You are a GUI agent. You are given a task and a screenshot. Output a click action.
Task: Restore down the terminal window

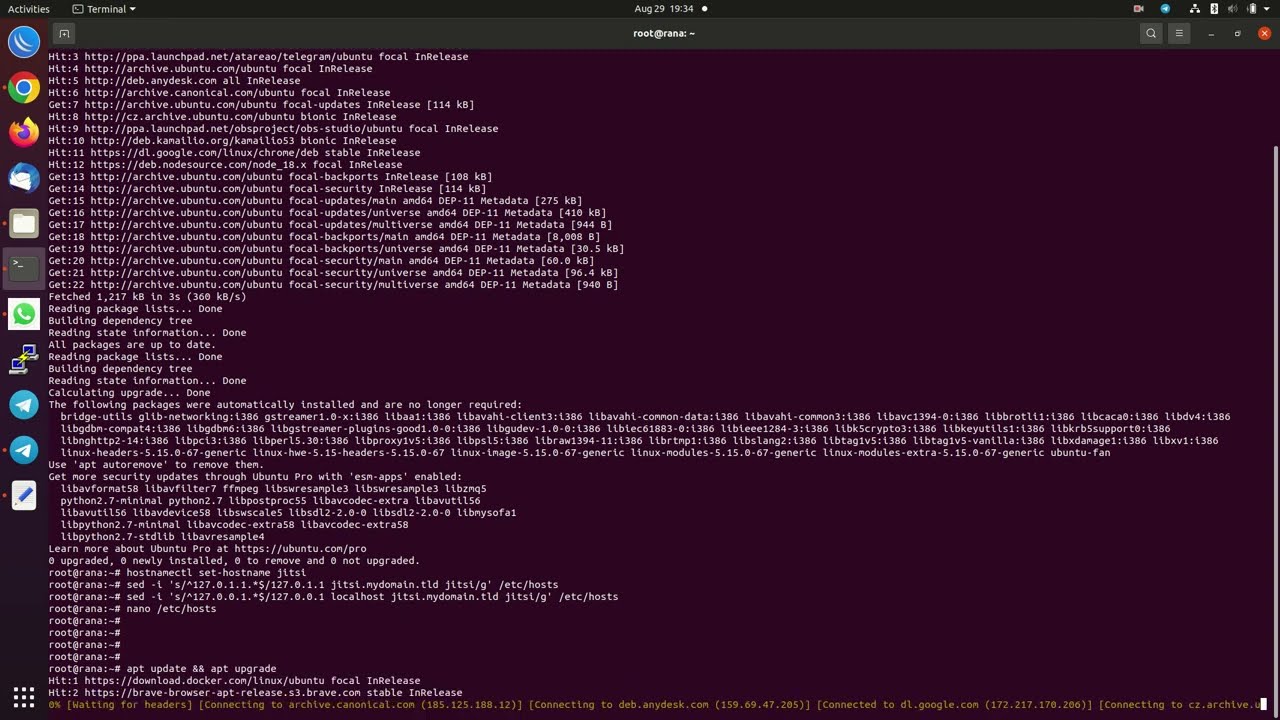click(1237, 33)
